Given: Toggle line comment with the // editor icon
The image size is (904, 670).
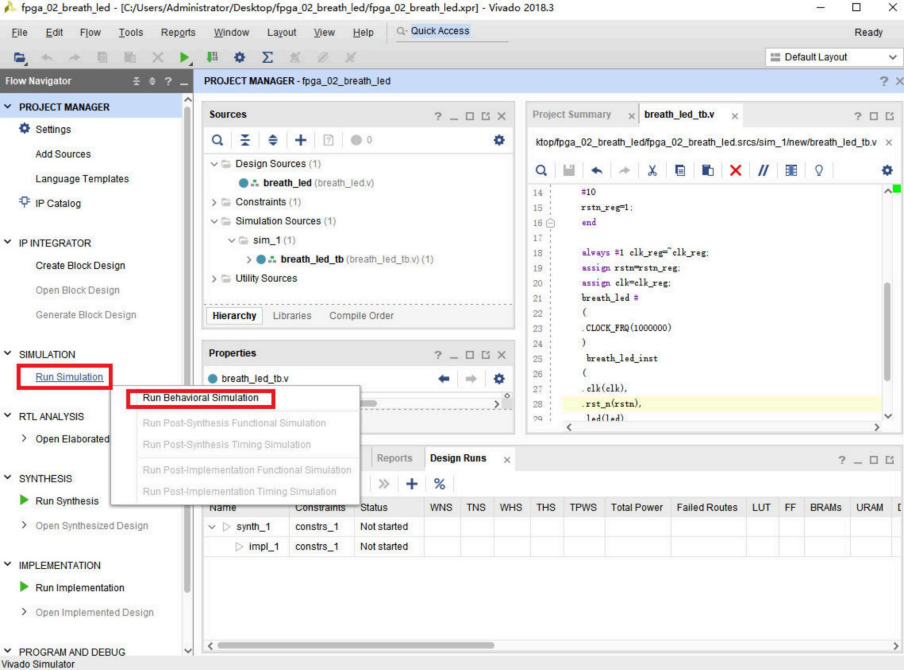Looking at the screenshot, I should (763, 170).
